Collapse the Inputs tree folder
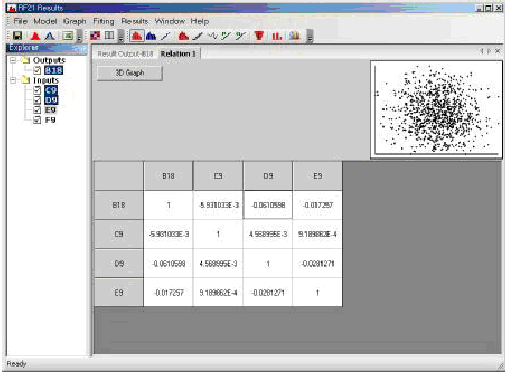The image size is (505, 372). pos(13,80)
